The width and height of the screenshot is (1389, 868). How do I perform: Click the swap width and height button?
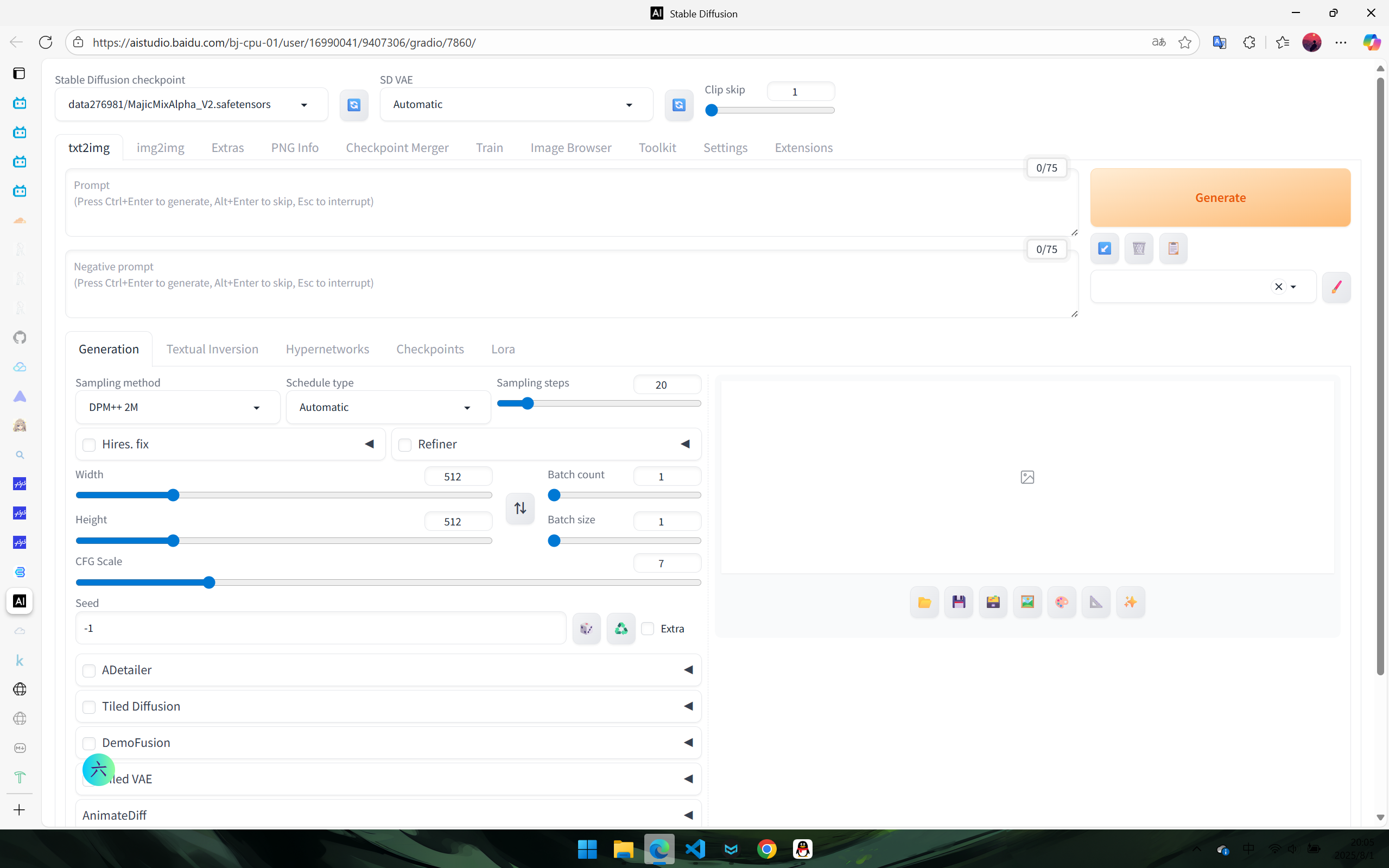[x=519, y=508]
